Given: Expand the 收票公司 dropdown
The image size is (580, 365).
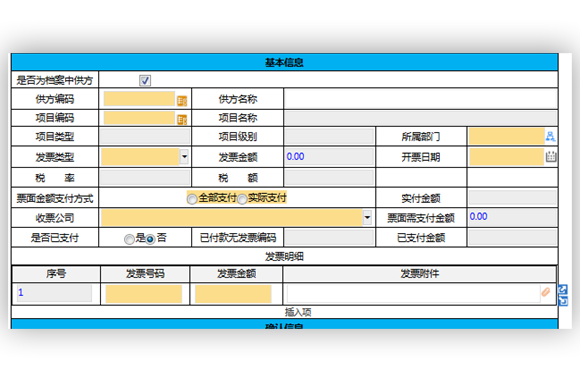Looking at the screenshot, I should [367, 217].
